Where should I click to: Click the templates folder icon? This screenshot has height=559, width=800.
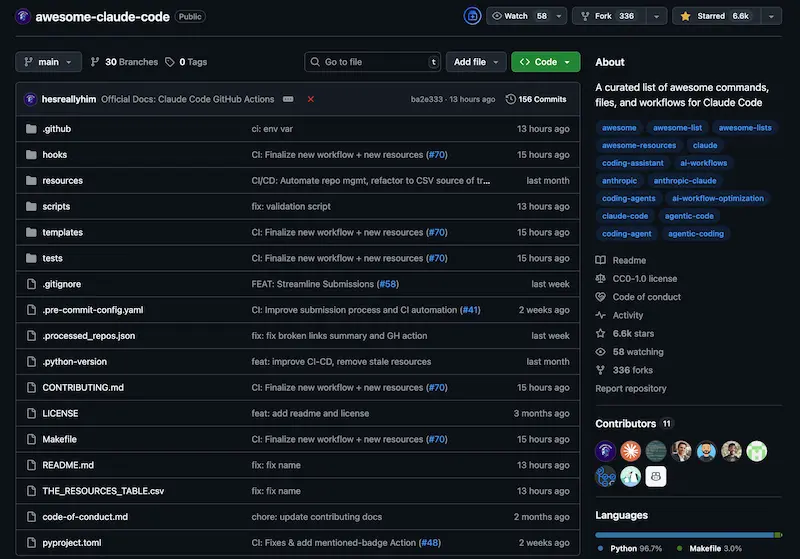31,232
